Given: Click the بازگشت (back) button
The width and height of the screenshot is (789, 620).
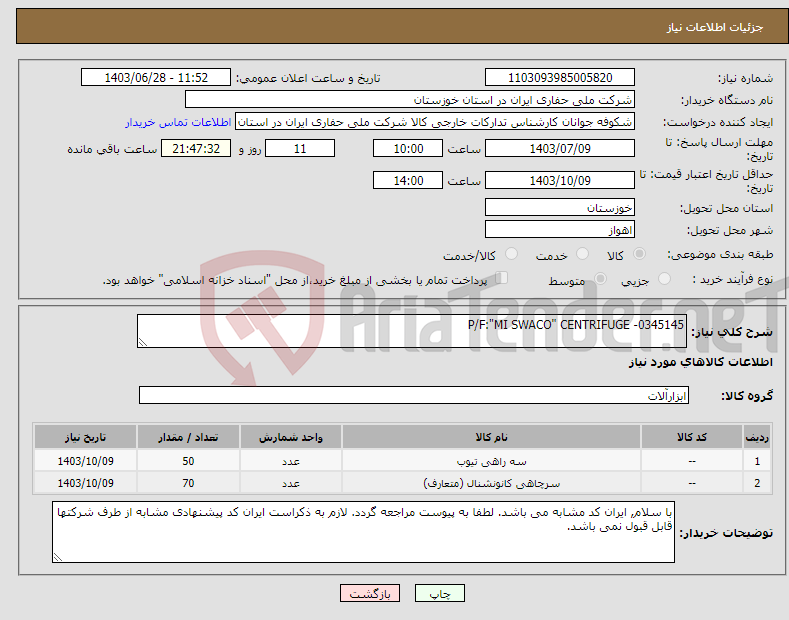Looking at the screenshot, I should pyautogui.click(x=370, y=593).
